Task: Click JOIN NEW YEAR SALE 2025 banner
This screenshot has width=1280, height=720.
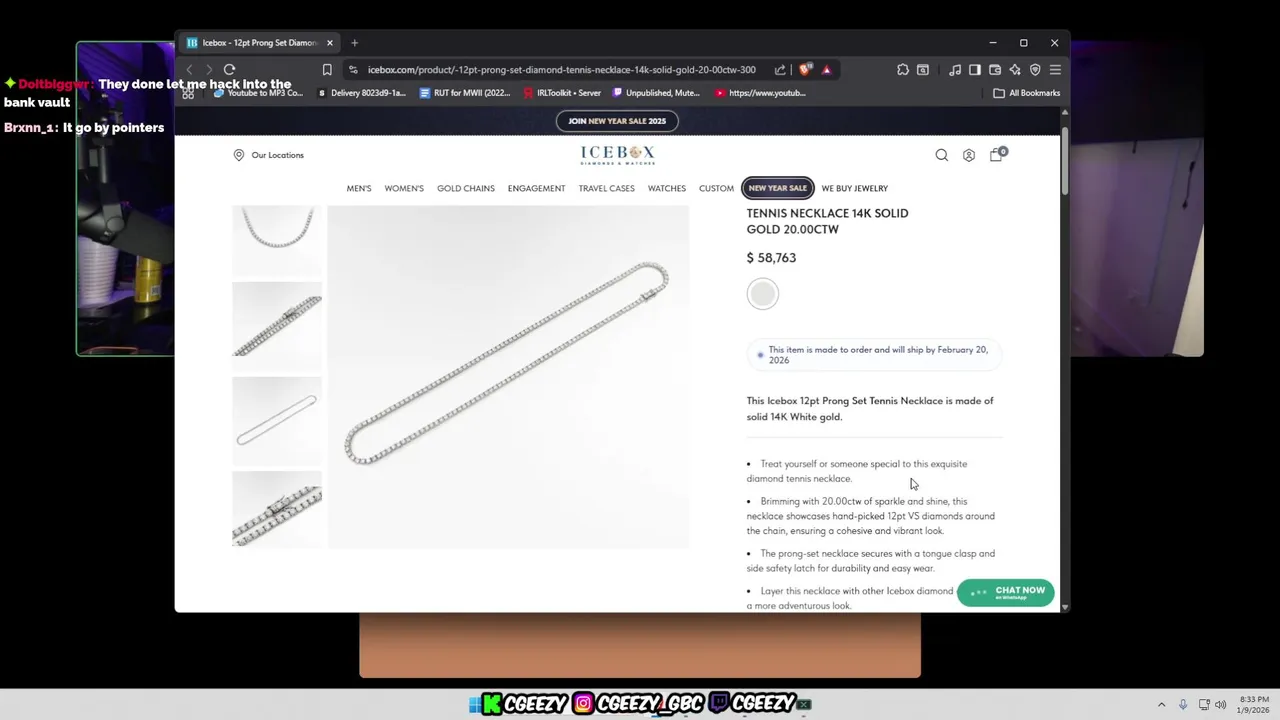Action: (617, 121)
